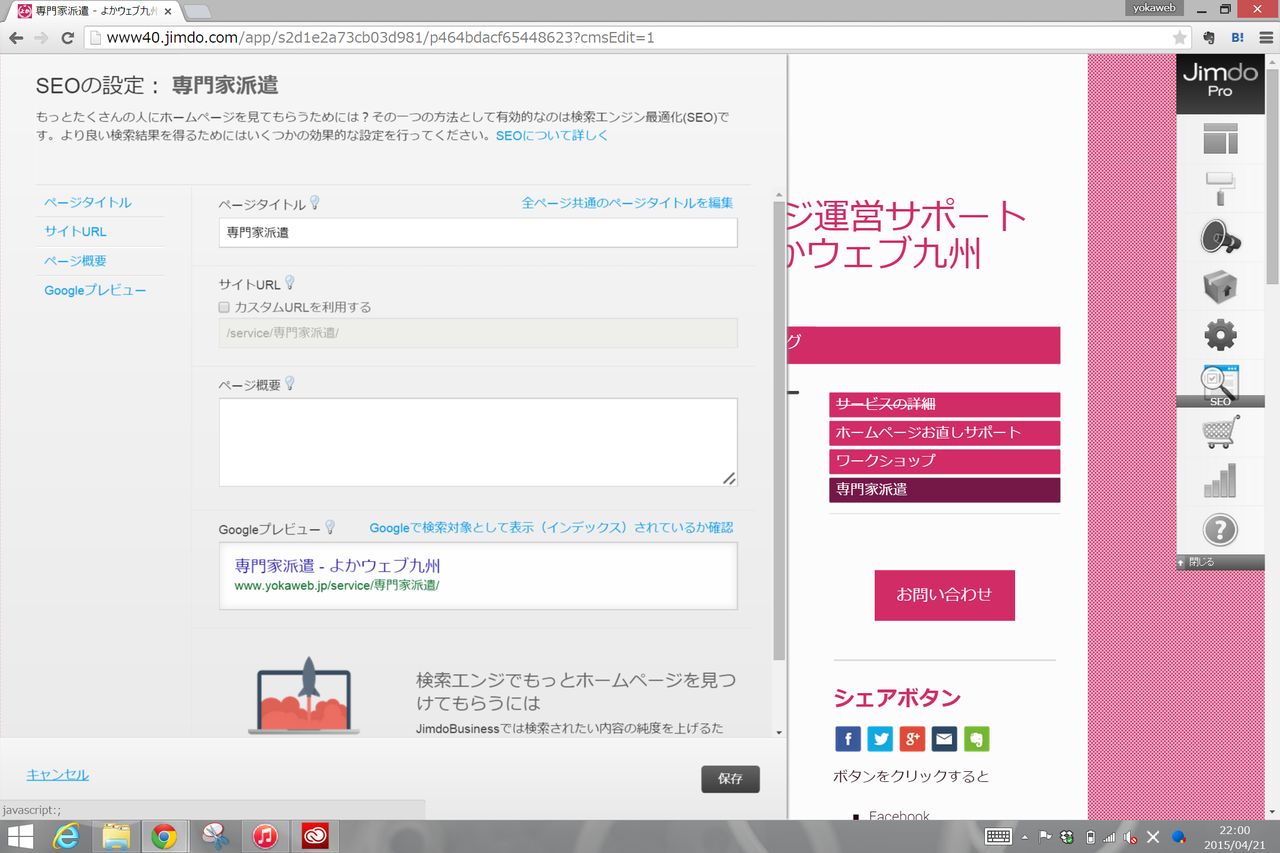Click the SEO dialog vertical scrollbar

[x=779, y=430]
